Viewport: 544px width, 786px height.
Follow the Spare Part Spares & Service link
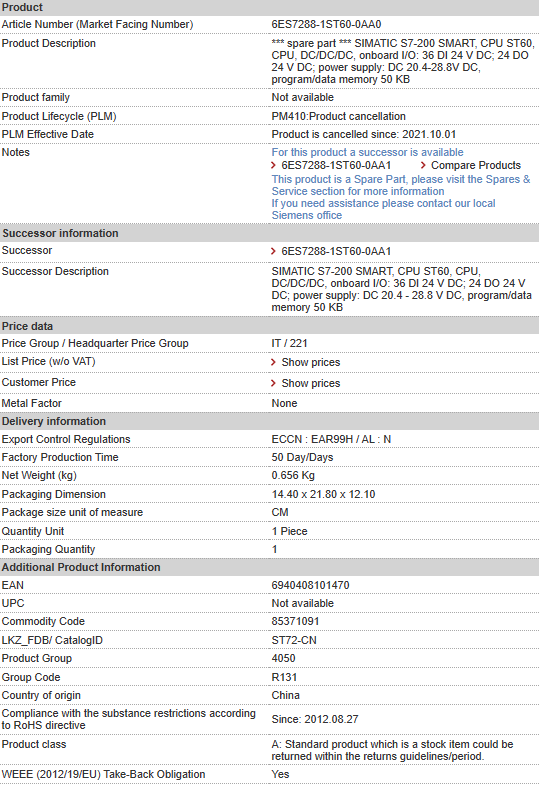pyautogui.click(x=401, y=185)
